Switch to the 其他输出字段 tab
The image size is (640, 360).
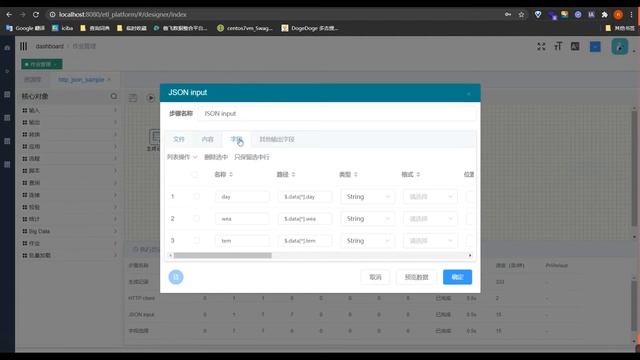point(277,139)
